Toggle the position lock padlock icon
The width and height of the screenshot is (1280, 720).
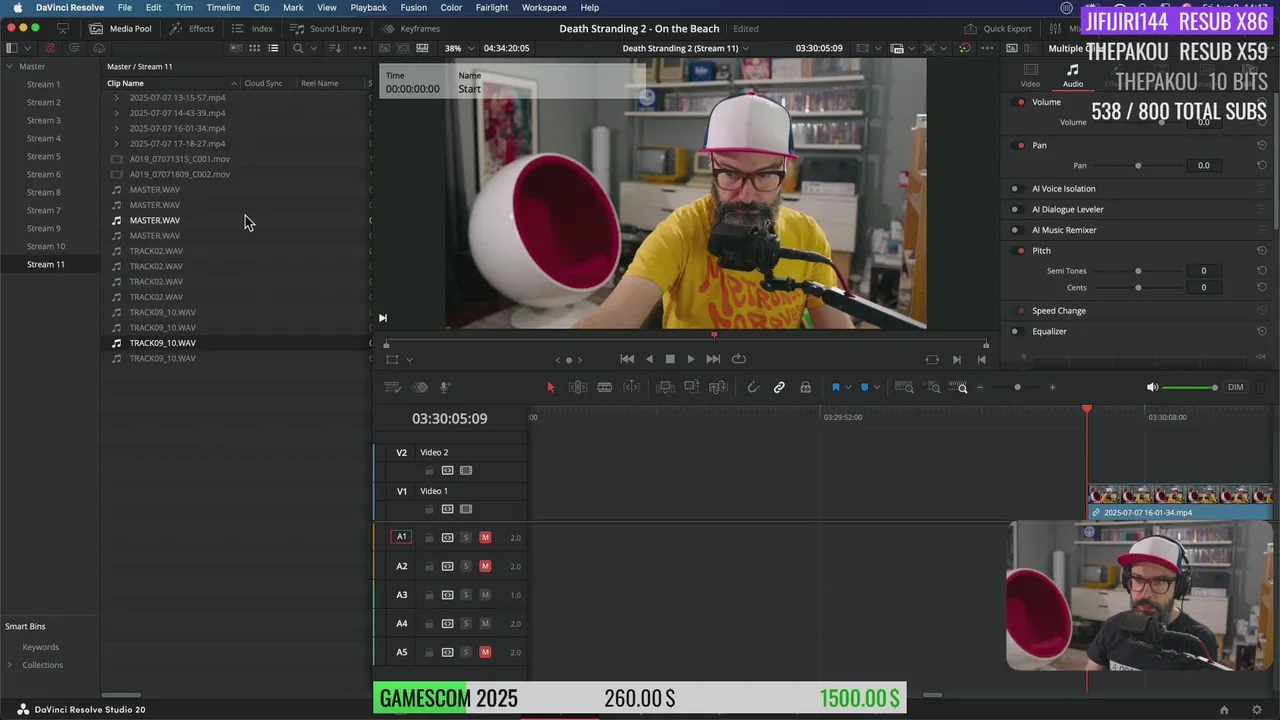(805, 387)
